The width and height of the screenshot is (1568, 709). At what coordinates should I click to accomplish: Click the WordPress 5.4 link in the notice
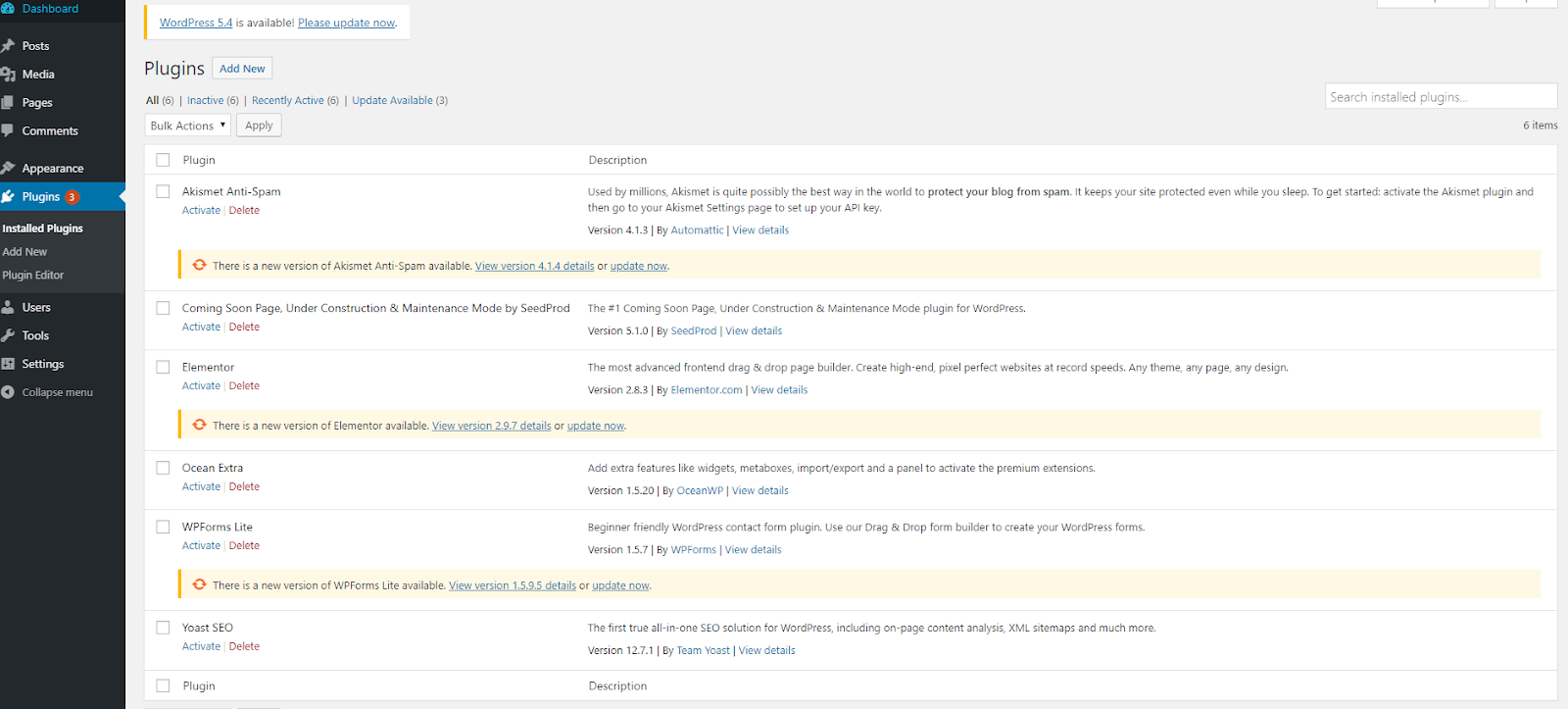coord(196,23)
